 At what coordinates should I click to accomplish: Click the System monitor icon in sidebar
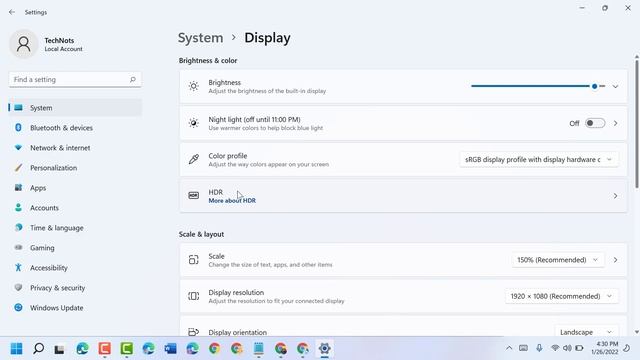18,108
